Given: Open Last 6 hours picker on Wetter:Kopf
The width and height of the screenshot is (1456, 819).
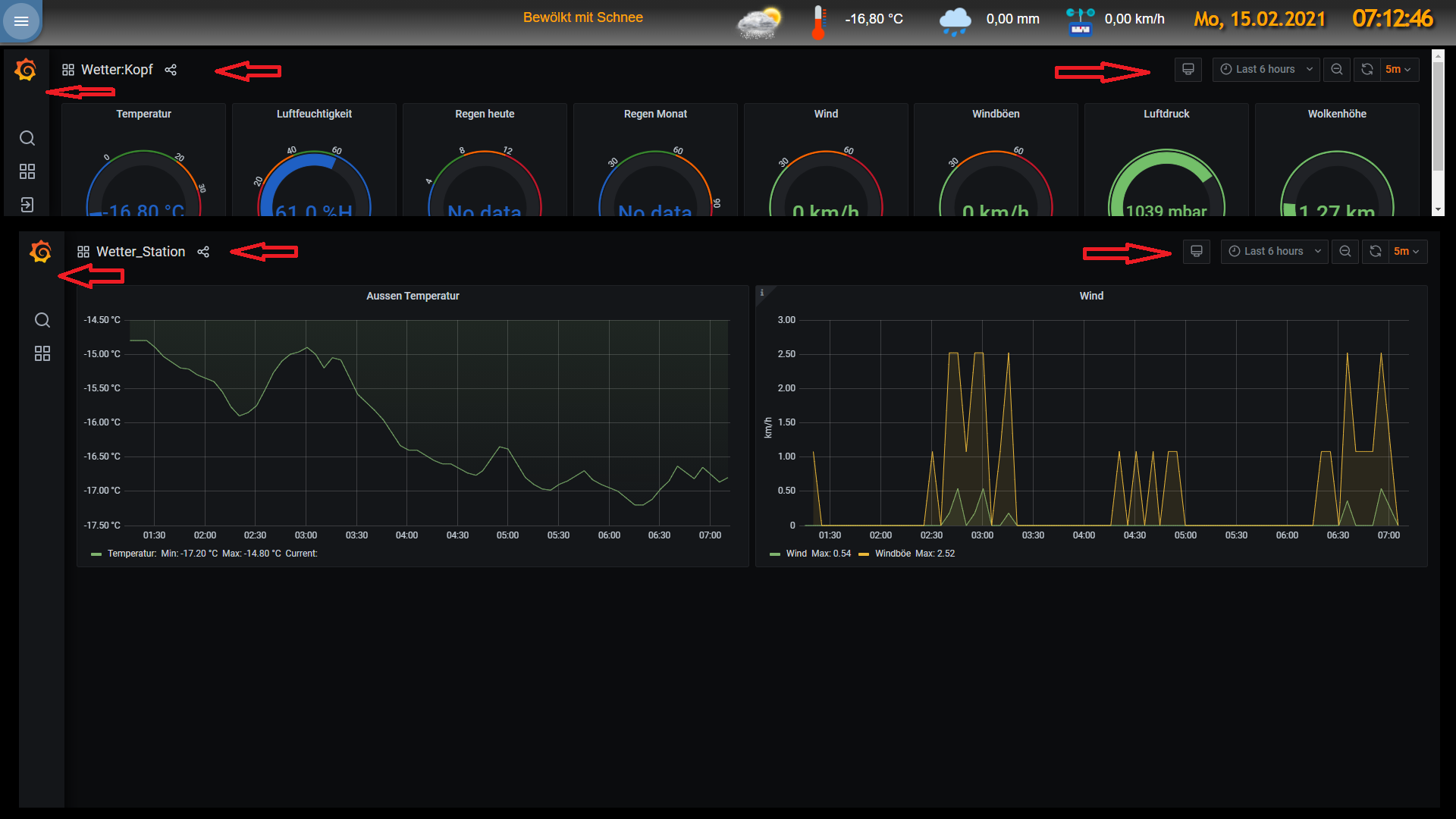Looking at the screenshot, I should (1266, 70).
